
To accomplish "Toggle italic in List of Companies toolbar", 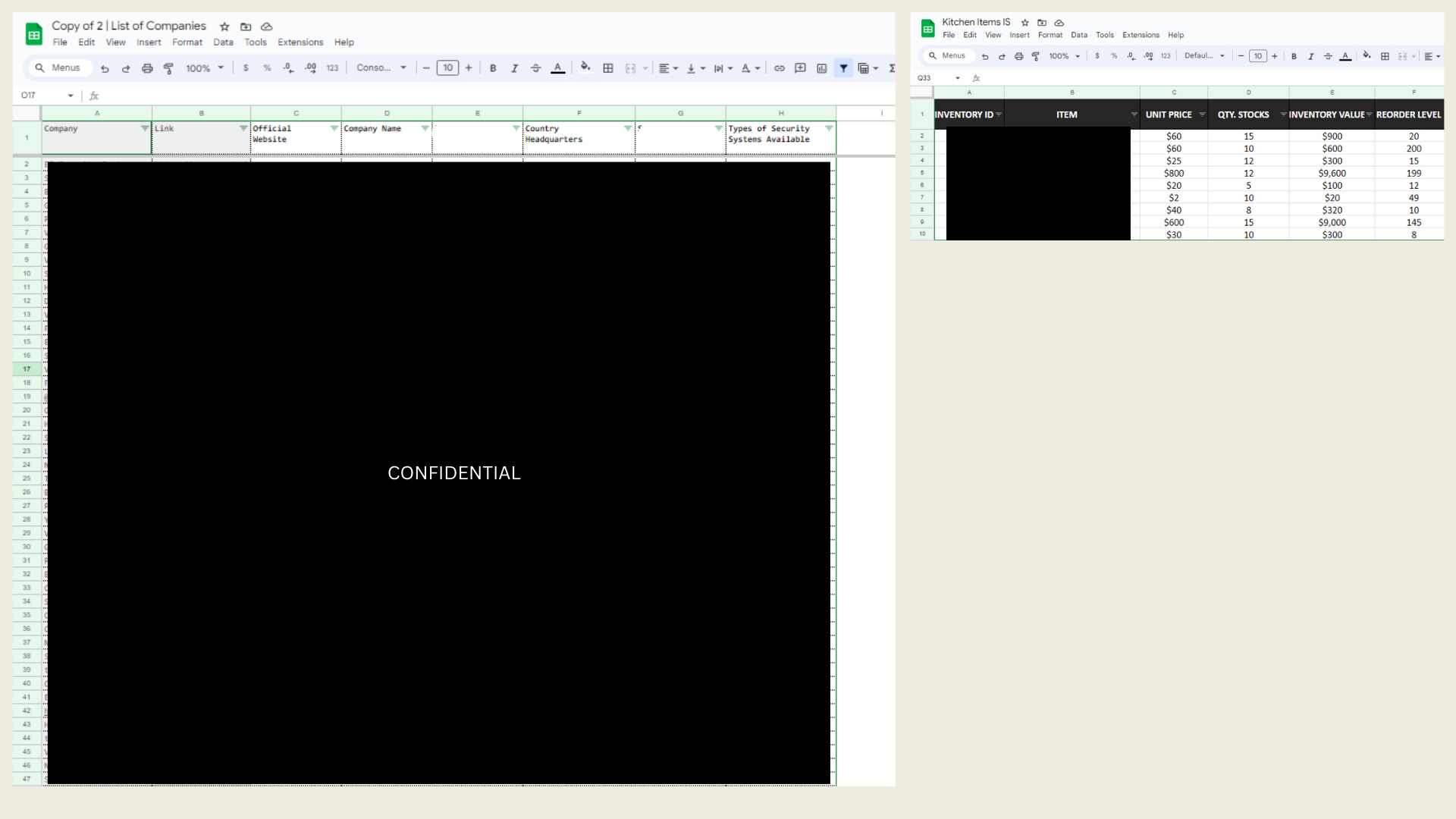I will pos(514,68).
